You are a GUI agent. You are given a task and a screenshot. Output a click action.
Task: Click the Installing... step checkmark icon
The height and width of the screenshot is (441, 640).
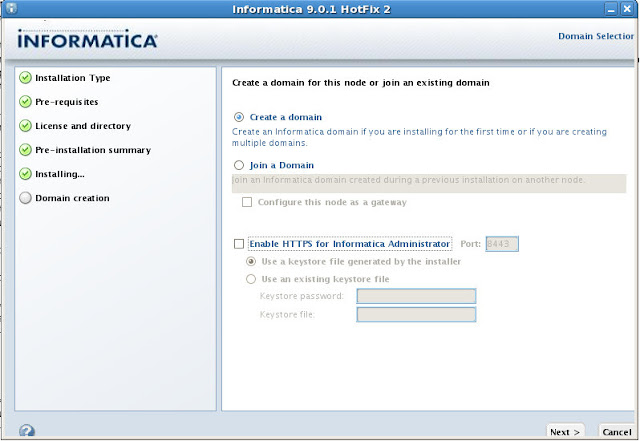click(25, 174)
